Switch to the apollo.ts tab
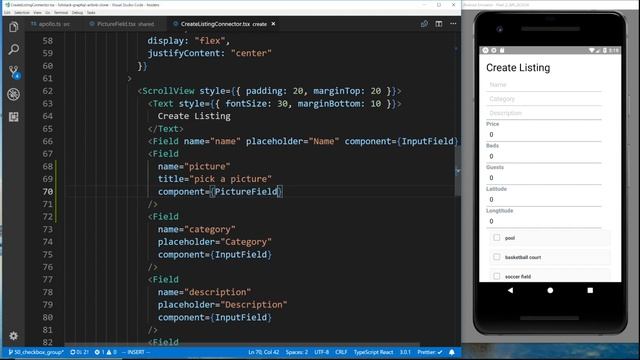Image resolution: width=640 pixels, height=360 pixels. click(50, 24)
